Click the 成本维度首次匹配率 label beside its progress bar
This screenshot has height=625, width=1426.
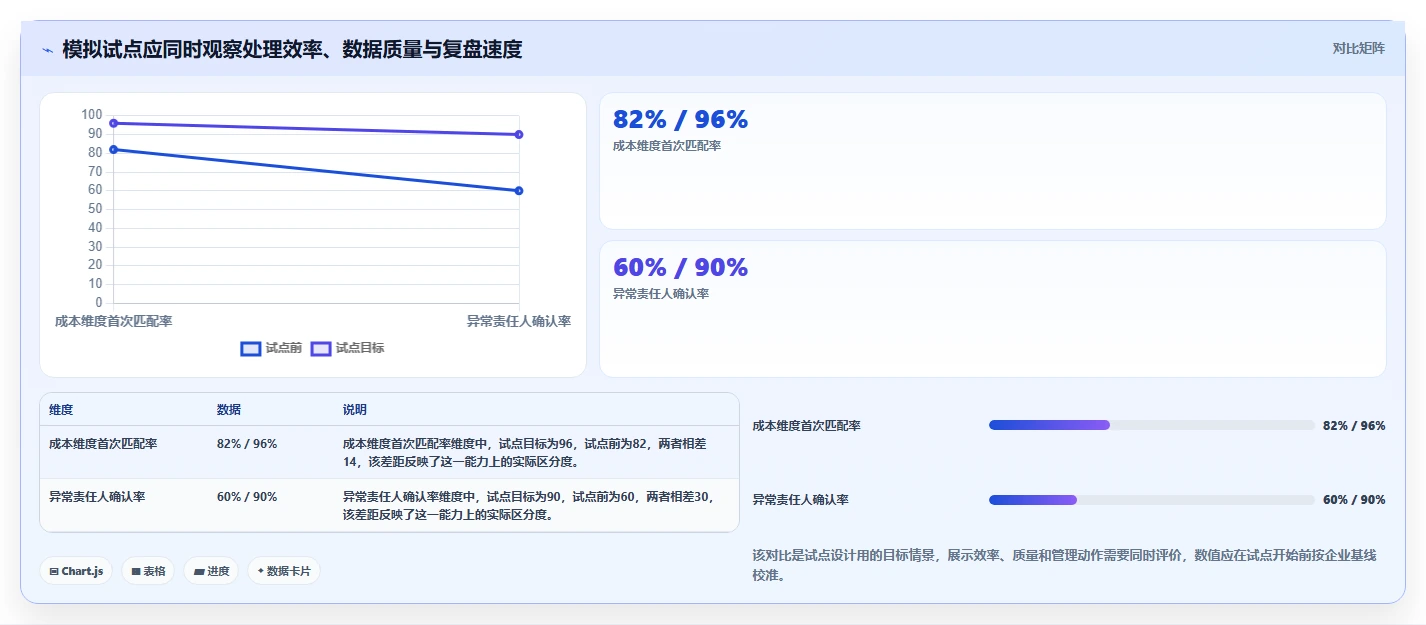806,426
